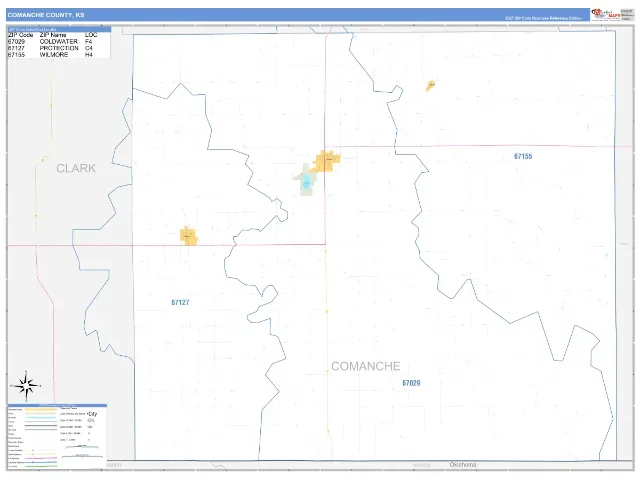The image size is (640, 480).
Task: Click the light blue lake near Coldwater
Action: (306, 181)
